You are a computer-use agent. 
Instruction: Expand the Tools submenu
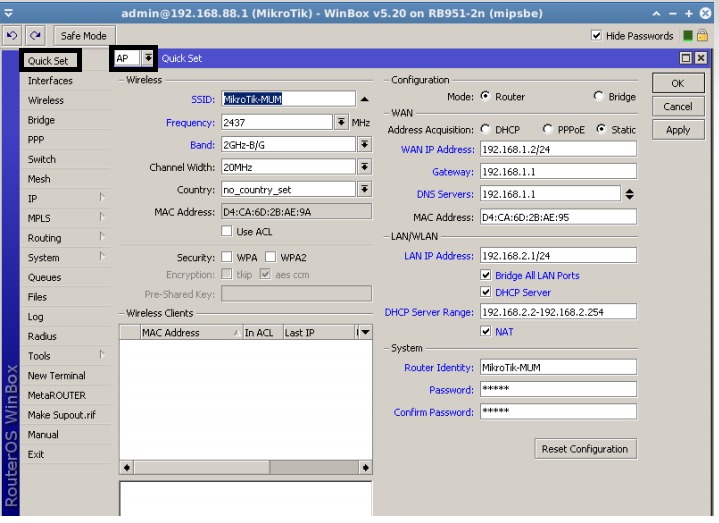[x=102, y=355]
